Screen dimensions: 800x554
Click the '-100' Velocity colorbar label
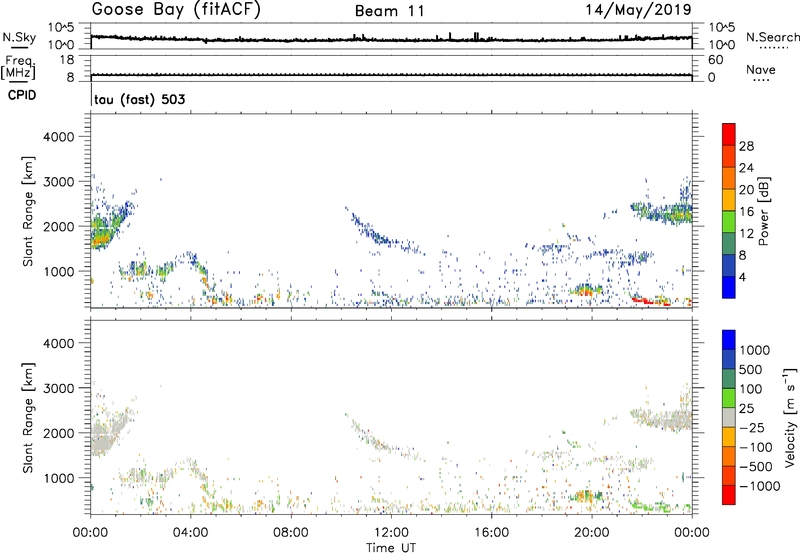[756, 447]
